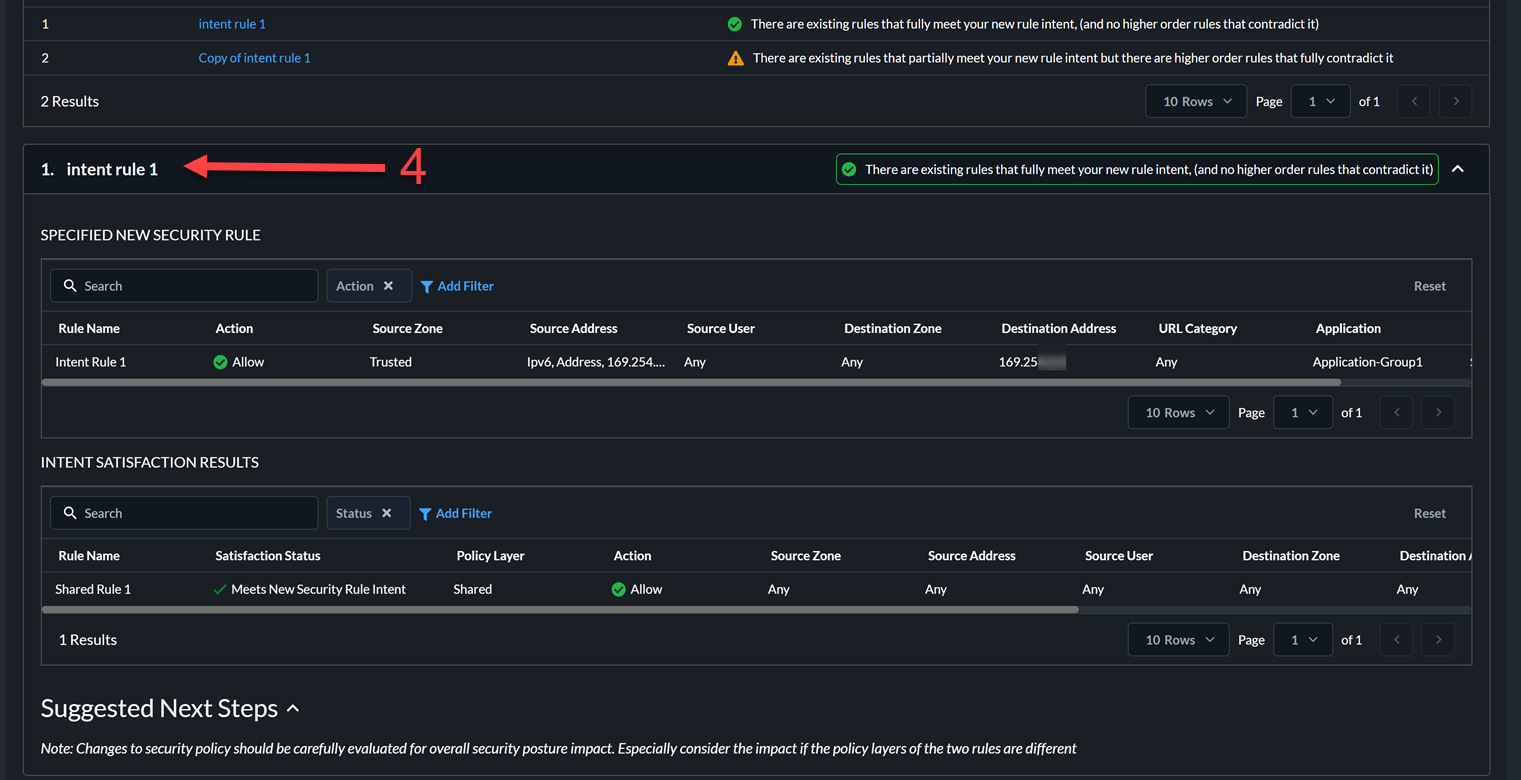Click the filter icon in Intent Satisfaction Results
This screenshot has width=1521, height=780.
425,513
